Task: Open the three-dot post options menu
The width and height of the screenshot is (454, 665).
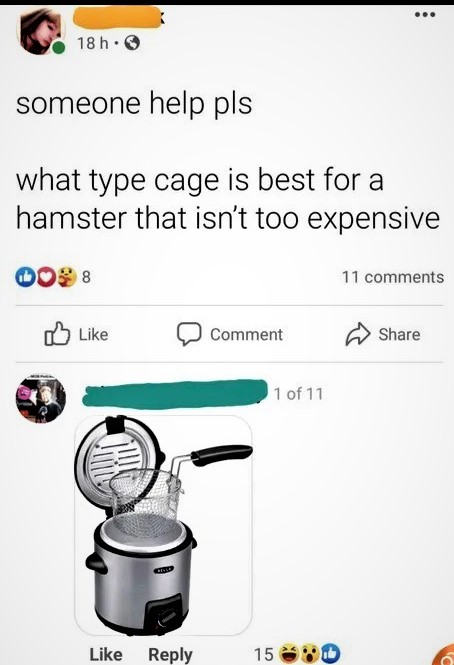Action: point(425,15)
